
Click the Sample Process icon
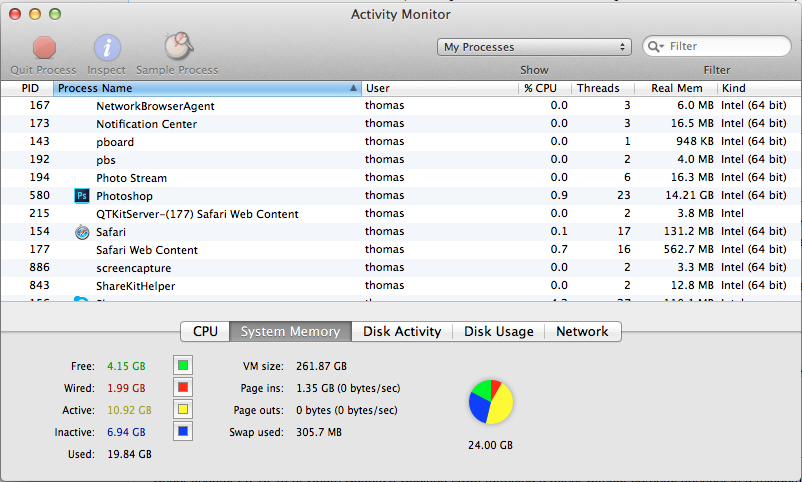coord(178,46)
